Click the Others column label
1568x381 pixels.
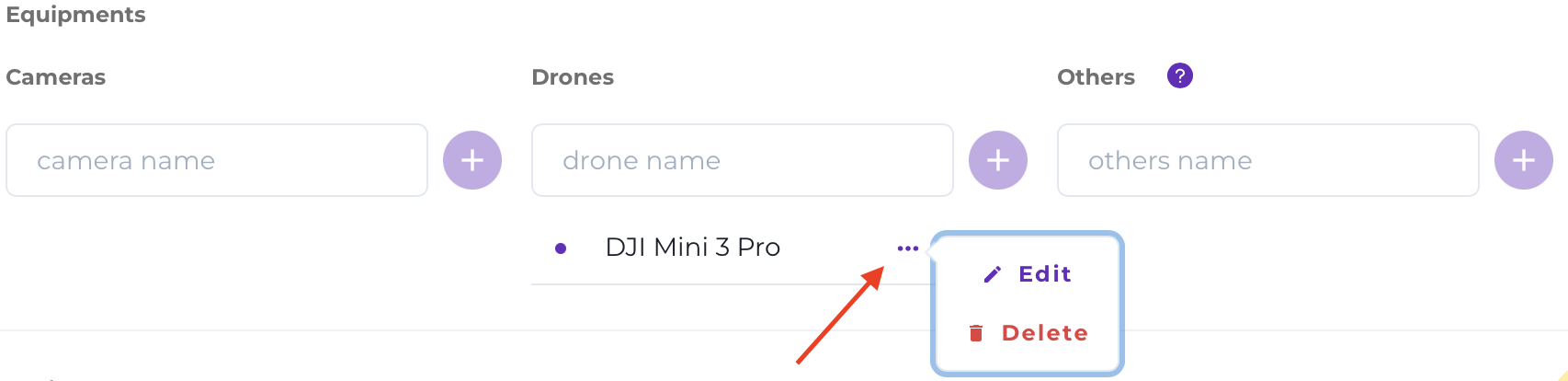pos(1096,77)
